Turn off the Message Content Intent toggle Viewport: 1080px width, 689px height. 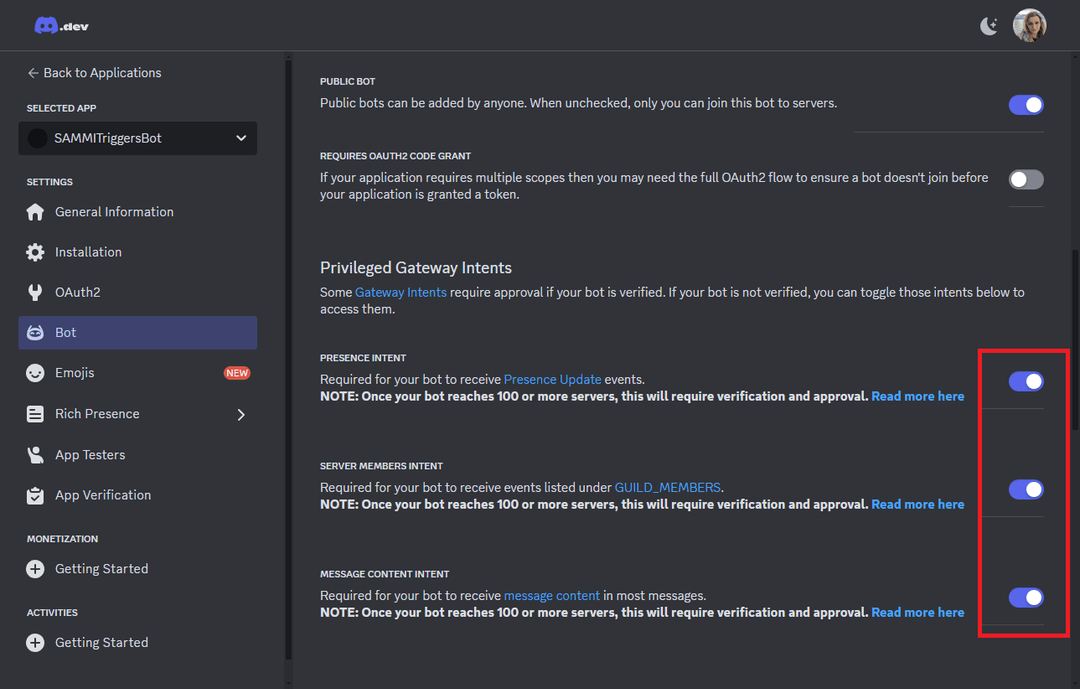1026,597
